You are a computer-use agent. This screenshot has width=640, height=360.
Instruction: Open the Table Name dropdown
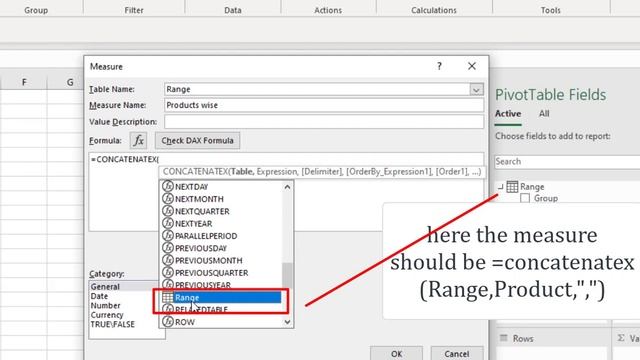pyautogui.click(x=476, y=89)
